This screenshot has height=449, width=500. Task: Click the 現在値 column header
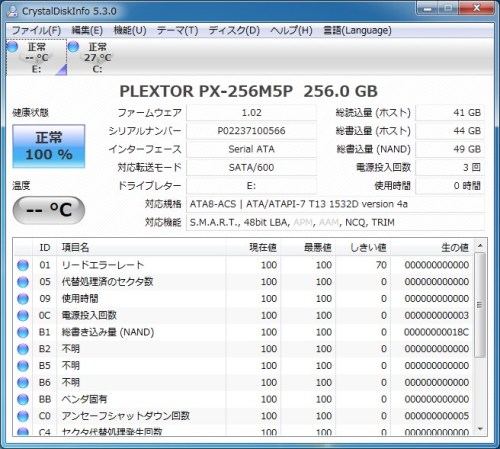coord(253,248)
